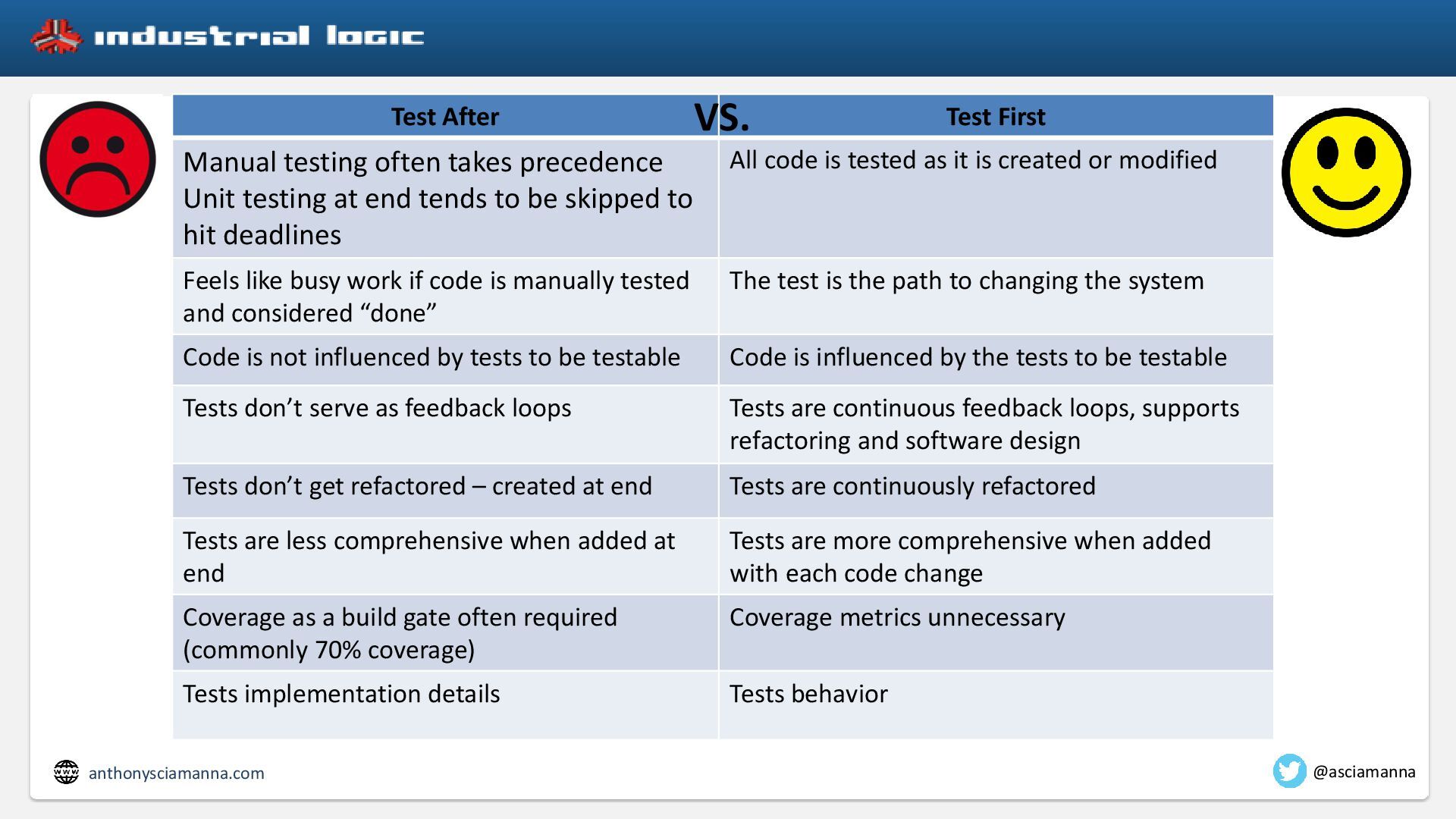Click the 'Tests are continuously refactored' cell
Screen dimensions: 1456x819
996,490
